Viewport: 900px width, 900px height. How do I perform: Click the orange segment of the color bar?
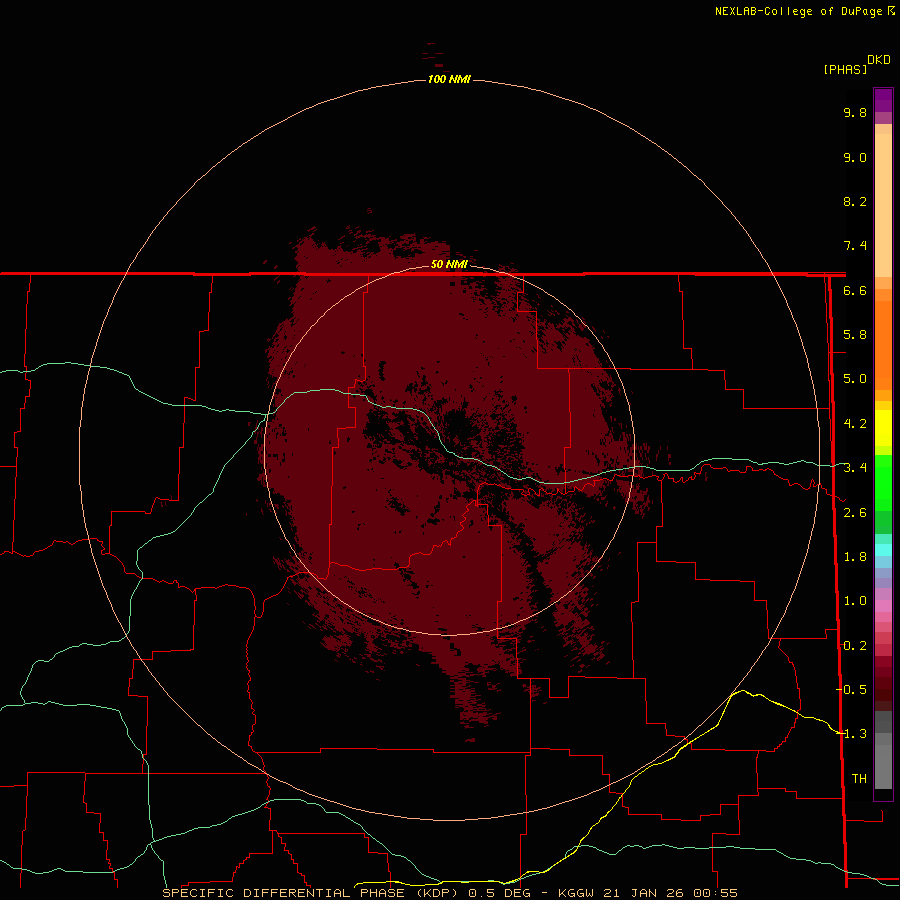[883, 344]
